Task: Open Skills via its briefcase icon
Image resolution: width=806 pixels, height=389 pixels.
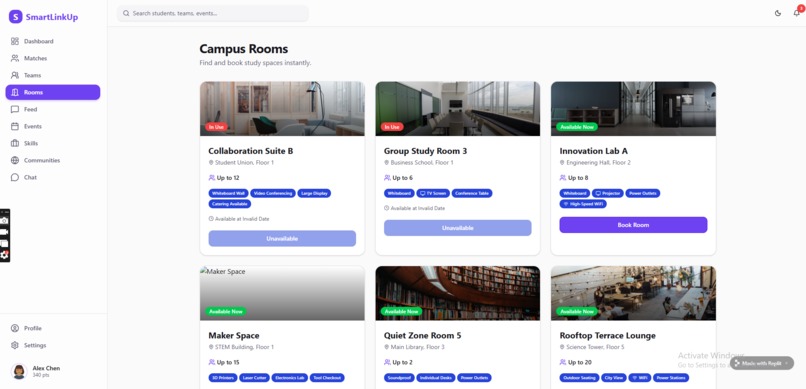Action: point(15,143)
